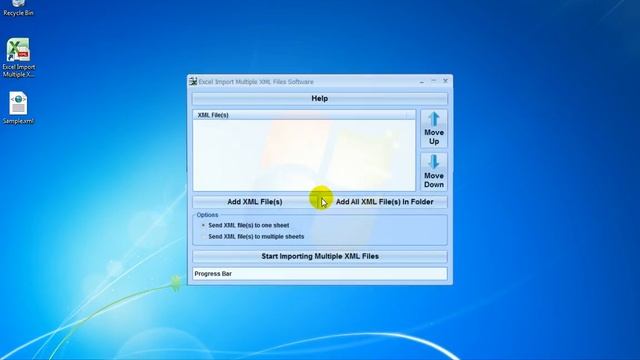This screenshot has width=640, height=360.
Task: Select the Excel Import Multiple XML desktop shortcut
Action: click(18, 58)
